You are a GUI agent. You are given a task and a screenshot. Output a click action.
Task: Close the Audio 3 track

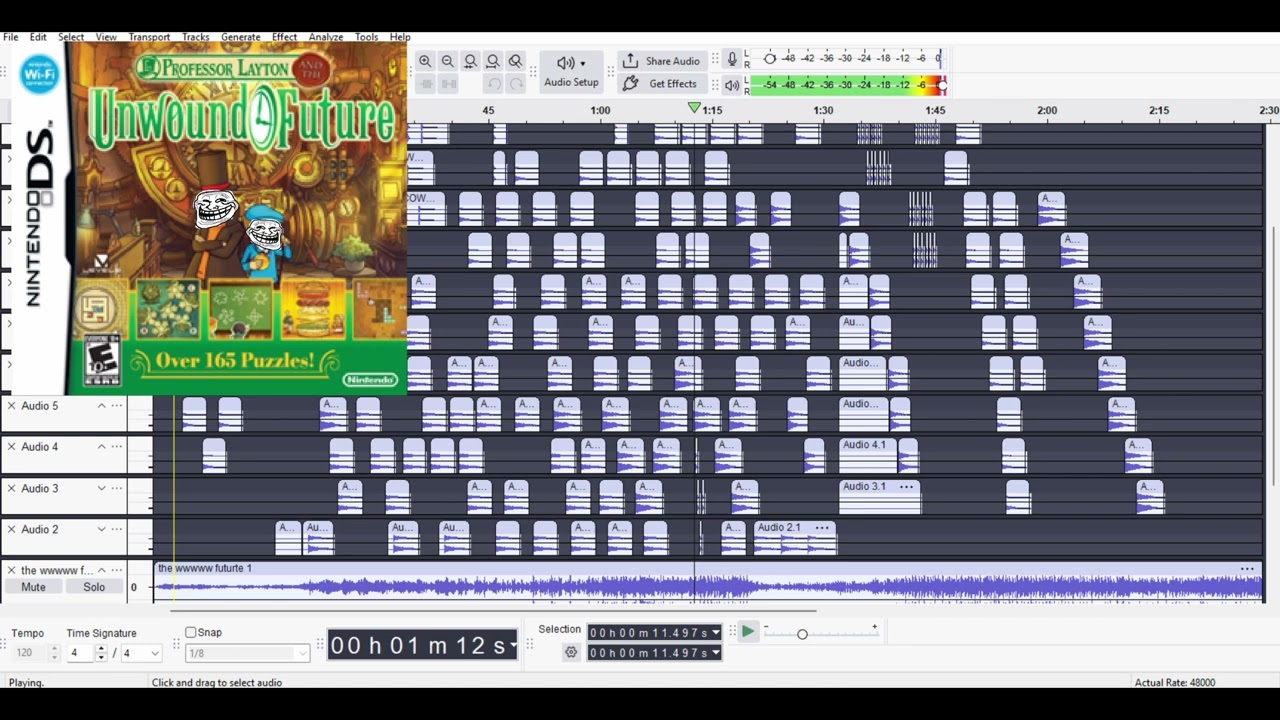tap(12, 488)
